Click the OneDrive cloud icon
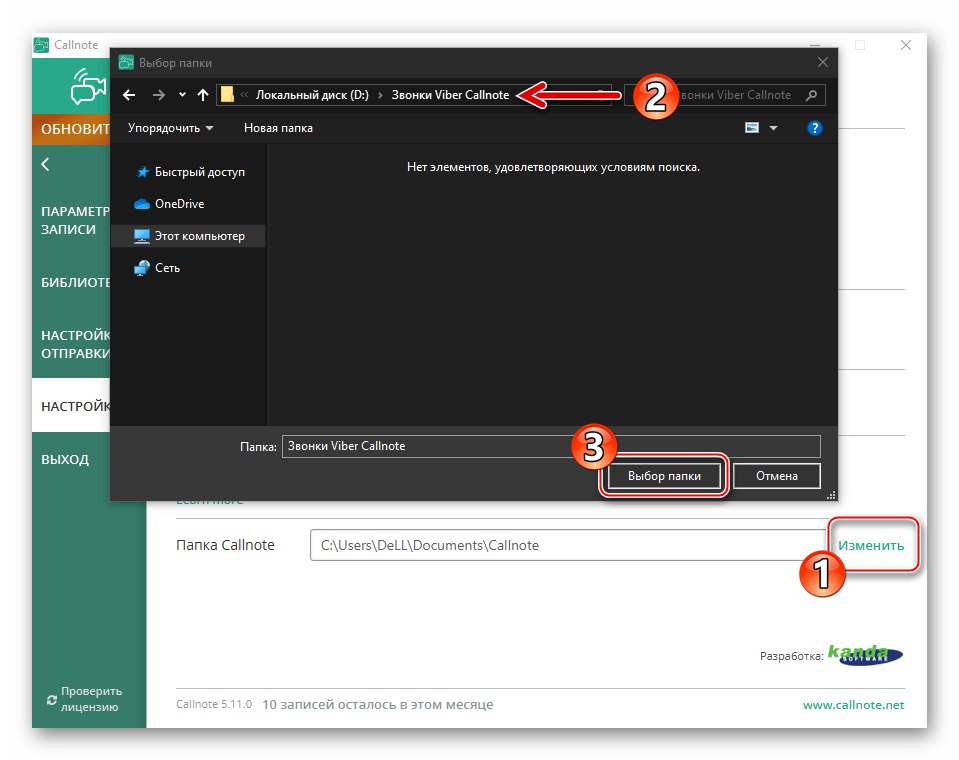 (142, 204)
